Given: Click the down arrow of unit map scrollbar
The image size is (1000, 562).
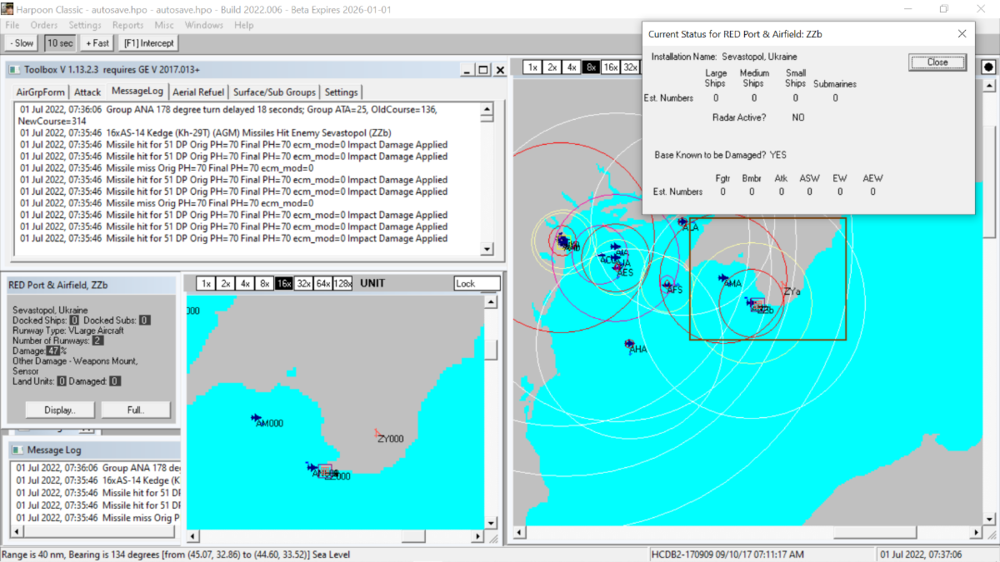Looking at the screenshot, I should (490, 522).
